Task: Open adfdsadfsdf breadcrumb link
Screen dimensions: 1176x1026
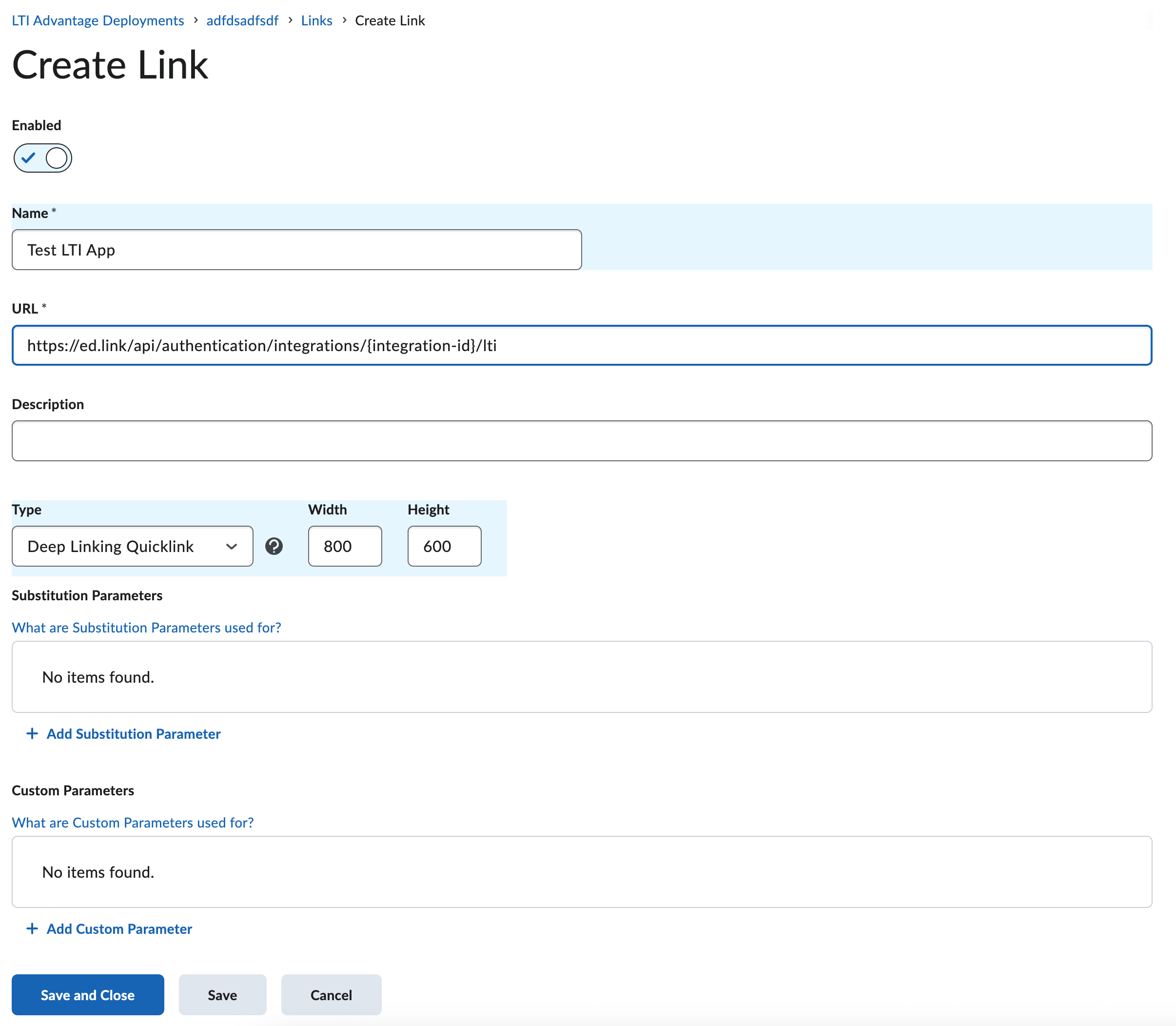Action: click(x=242, y=20)
